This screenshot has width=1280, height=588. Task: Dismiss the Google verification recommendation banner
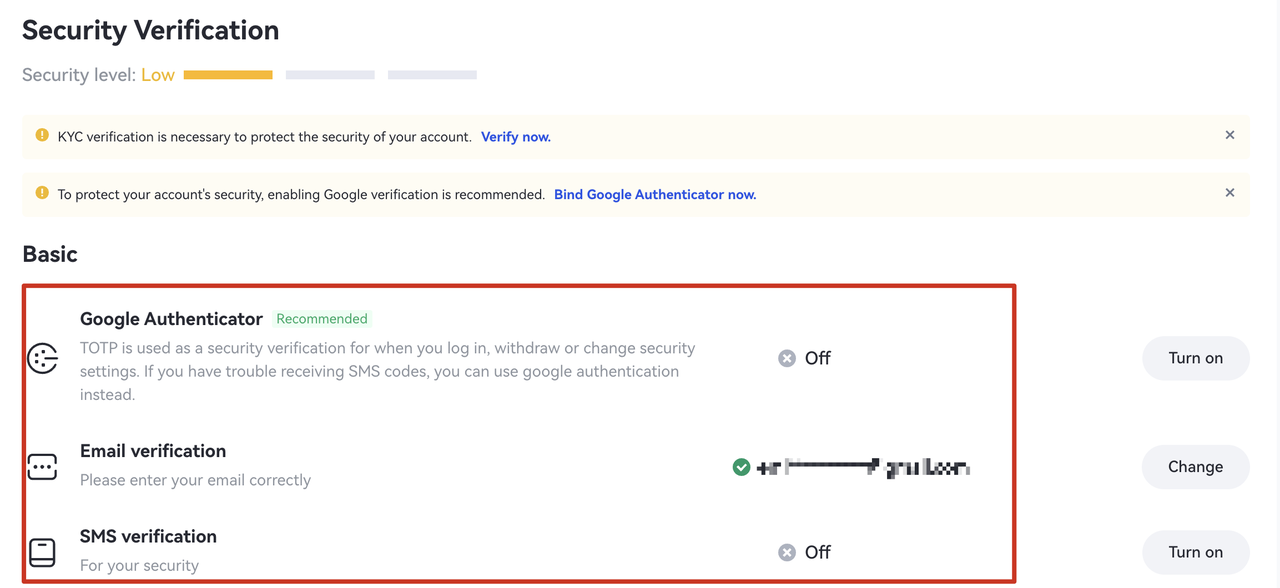(x=1230, y=193)
